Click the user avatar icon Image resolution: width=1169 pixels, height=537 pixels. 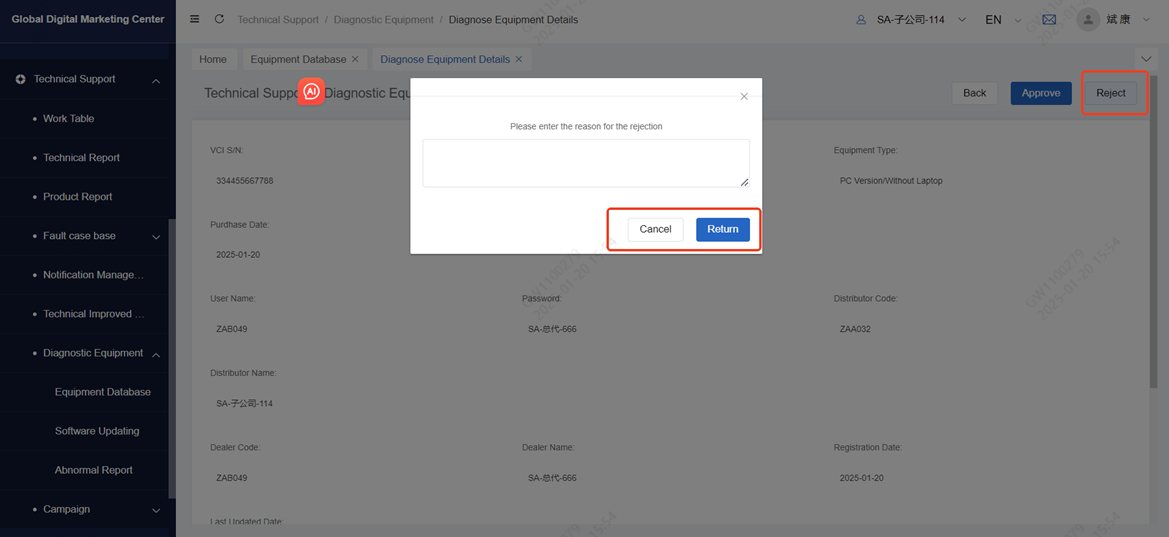(x=1088, y=19)
